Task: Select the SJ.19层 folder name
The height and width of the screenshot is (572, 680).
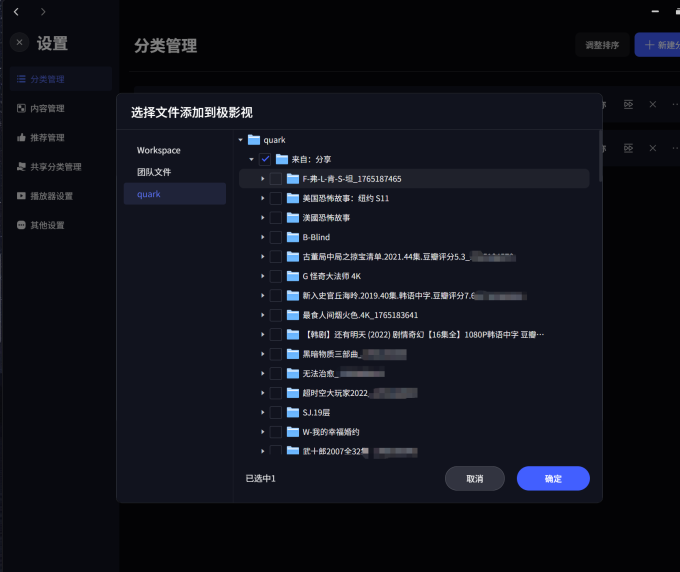Action: click(x=316, y=412)
